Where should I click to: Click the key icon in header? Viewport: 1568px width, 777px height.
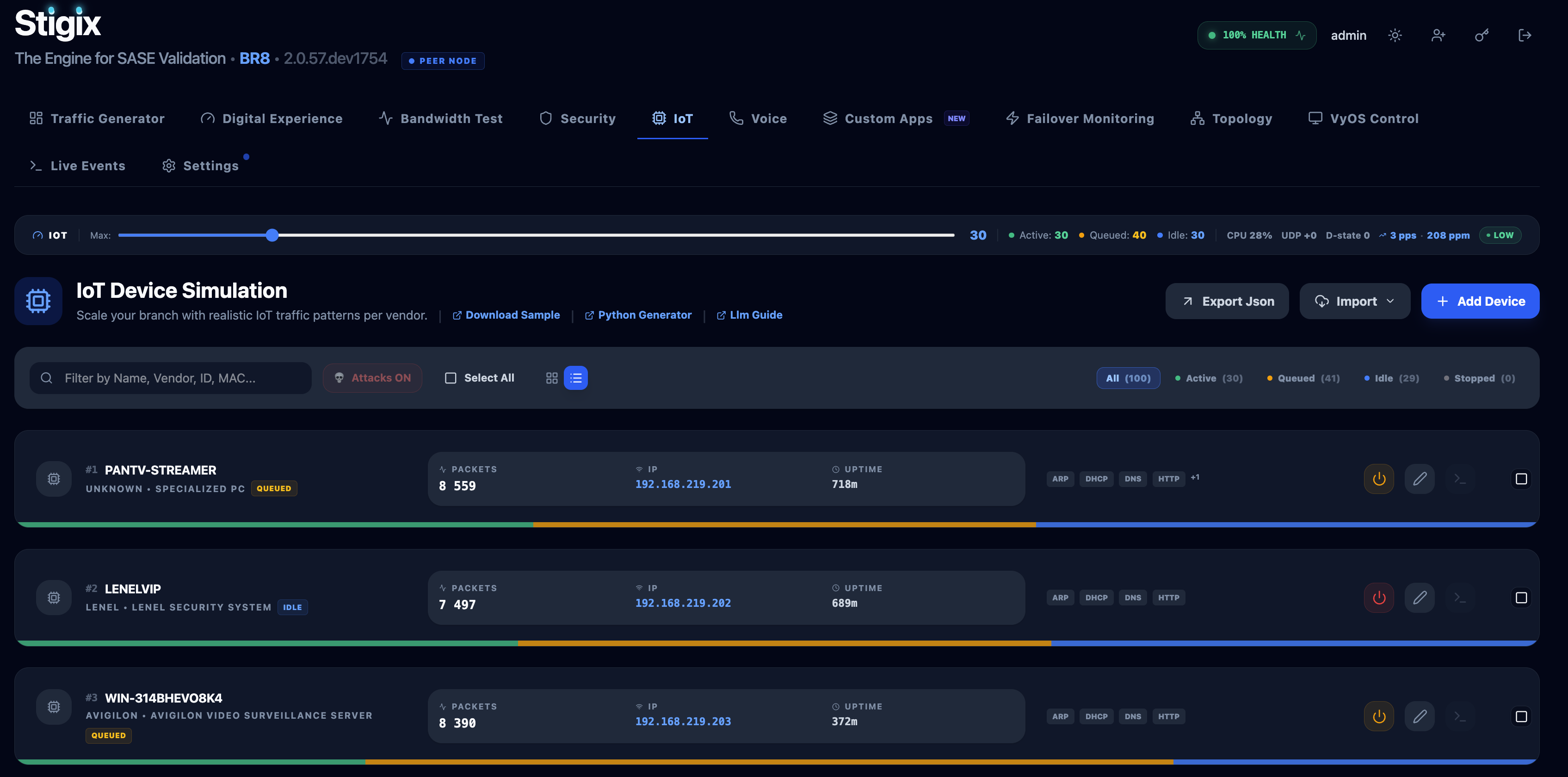[1482, 35]
